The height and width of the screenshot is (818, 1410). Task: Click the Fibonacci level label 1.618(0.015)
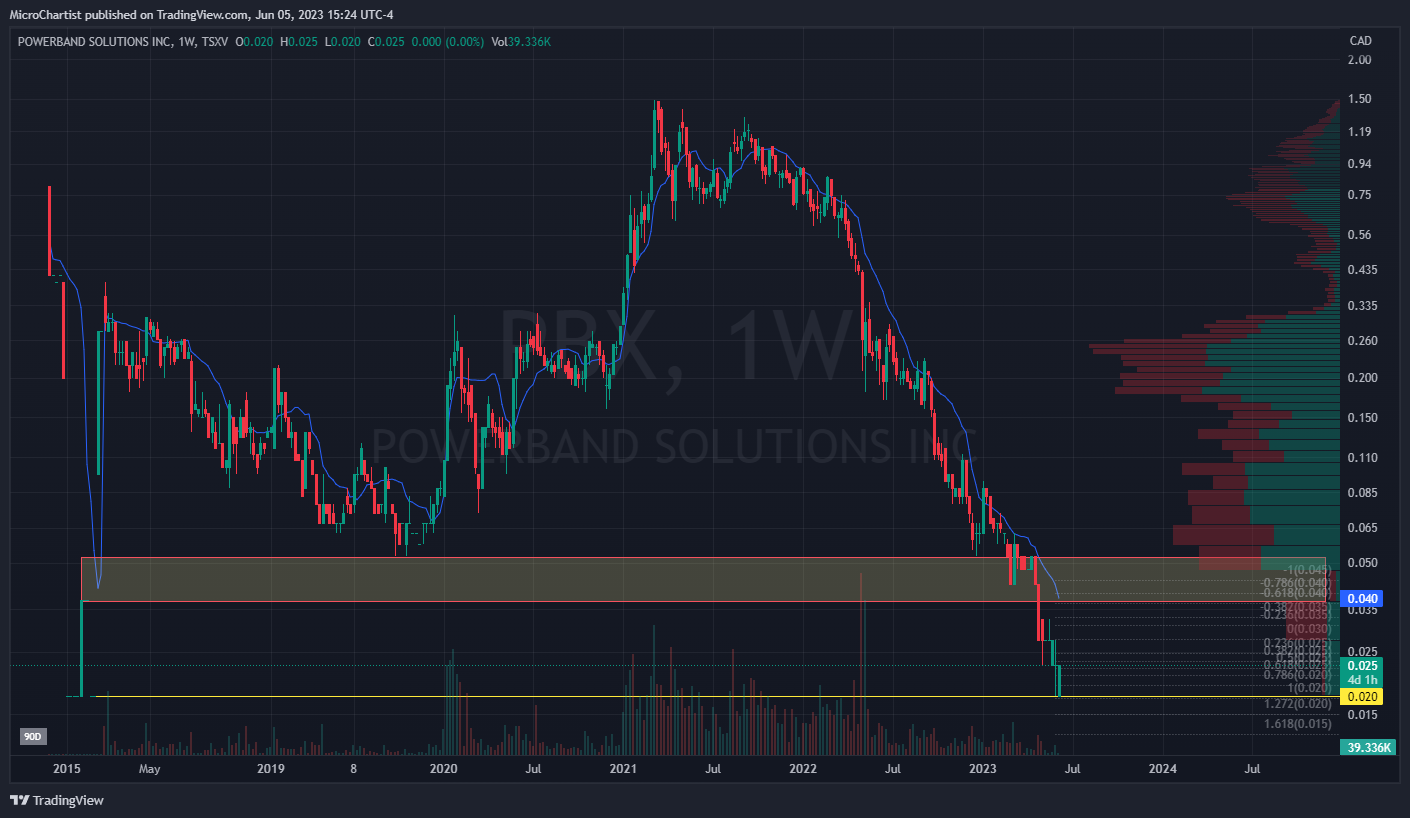pyautogui.click(x=1297, y=724)
